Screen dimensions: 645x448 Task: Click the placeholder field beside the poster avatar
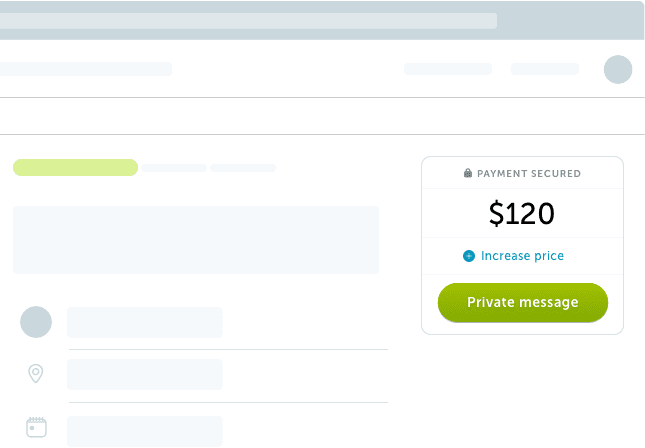[x=145, y=323]
